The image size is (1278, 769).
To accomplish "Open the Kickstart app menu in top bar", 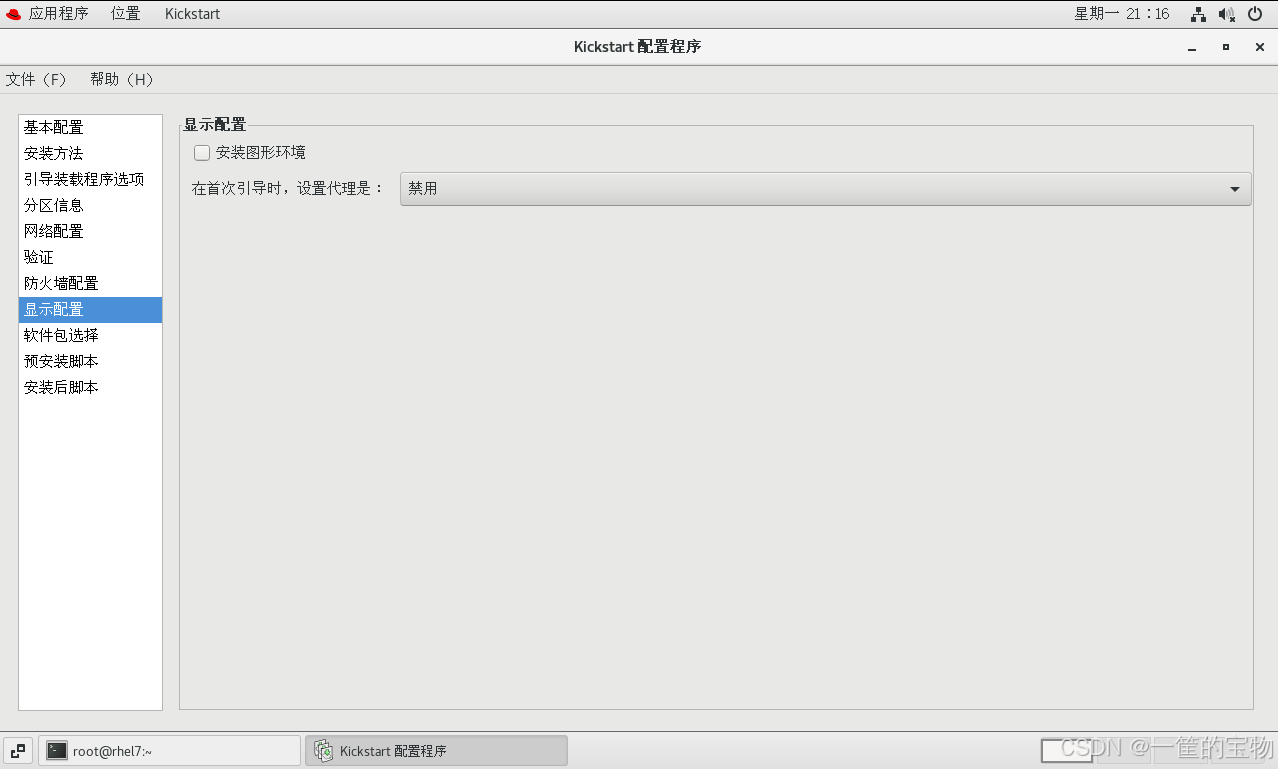I will pos(192,14).
